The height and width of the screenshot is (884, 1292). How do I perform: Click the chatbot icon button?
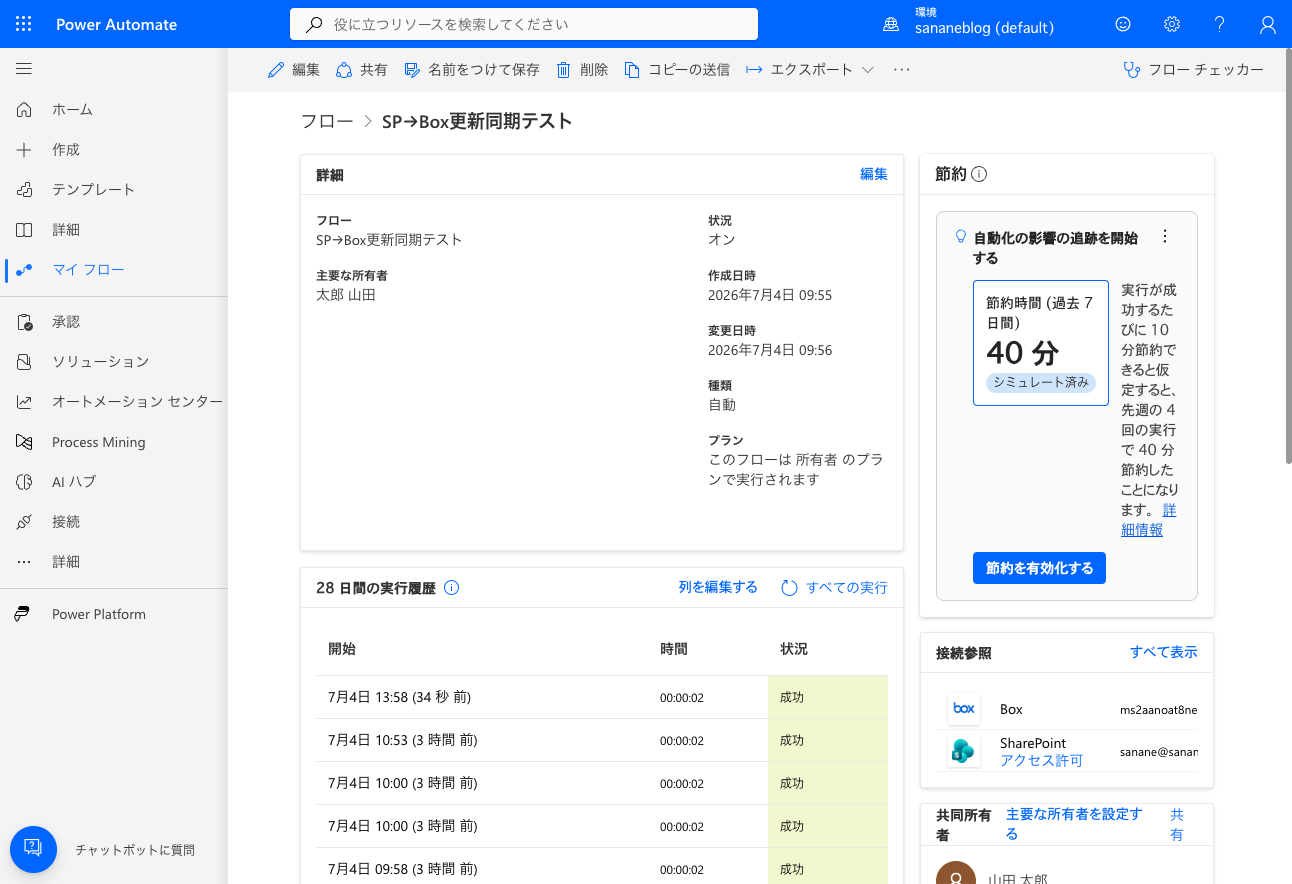pos(33,849)
